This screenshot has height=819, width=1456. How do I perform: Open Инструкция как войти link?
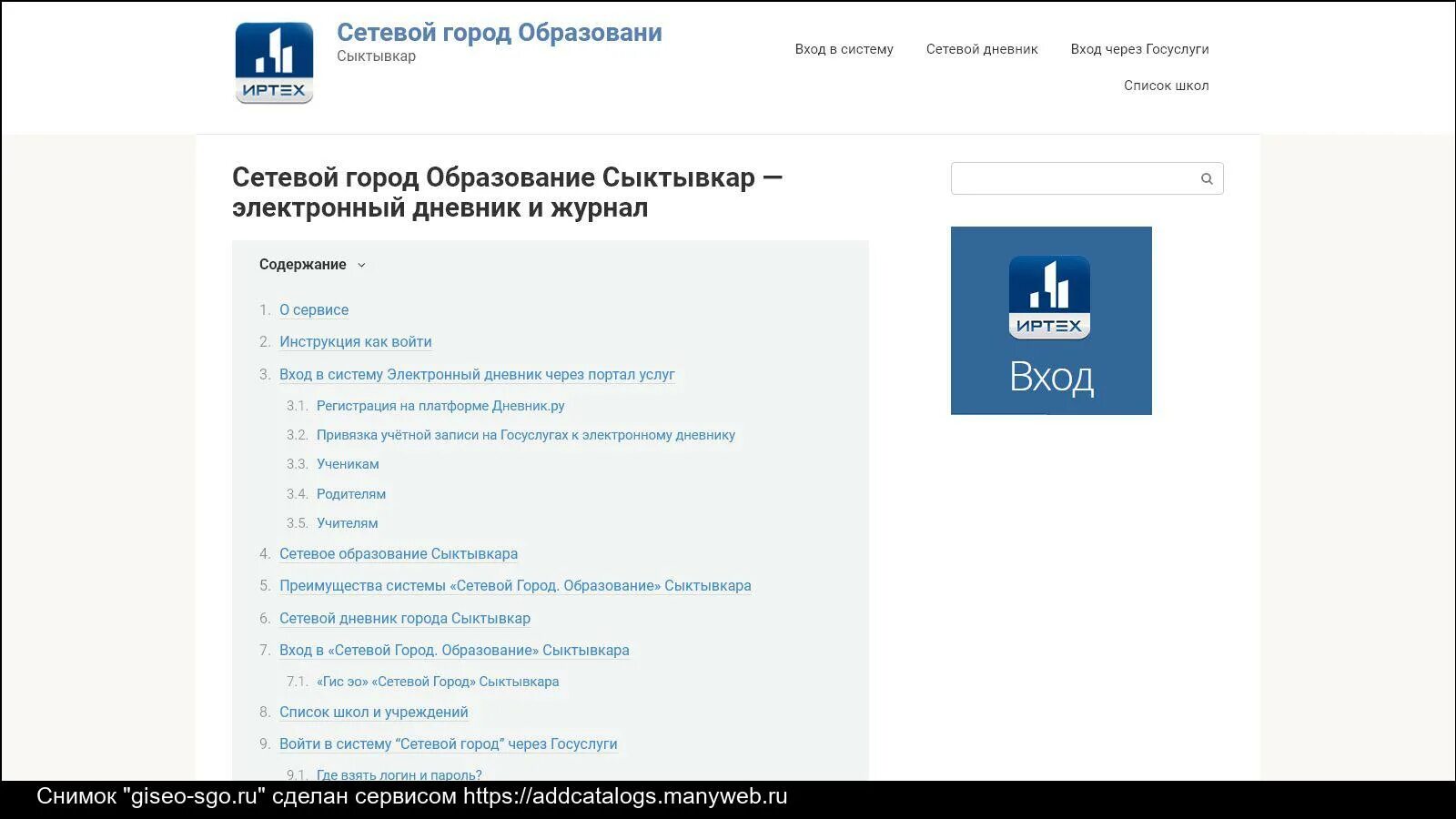click(356, 341)
